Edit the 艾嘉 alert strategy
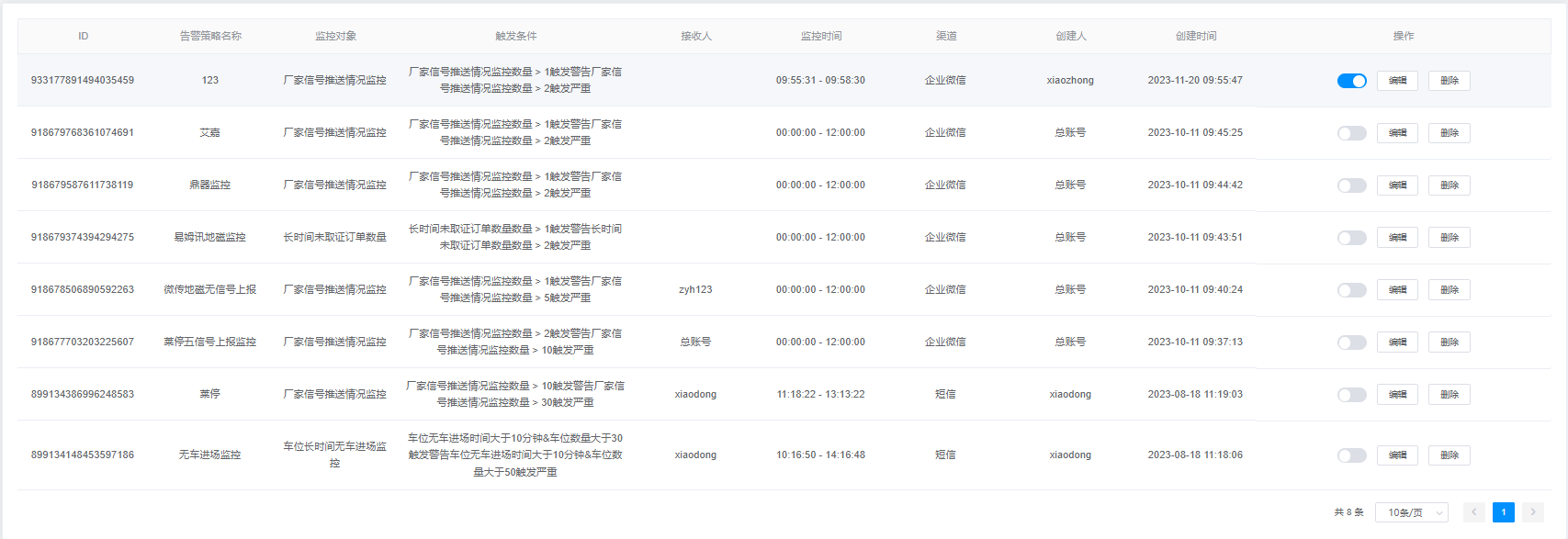Viewport: 1568px width, 539px height. click(1397, 133)
